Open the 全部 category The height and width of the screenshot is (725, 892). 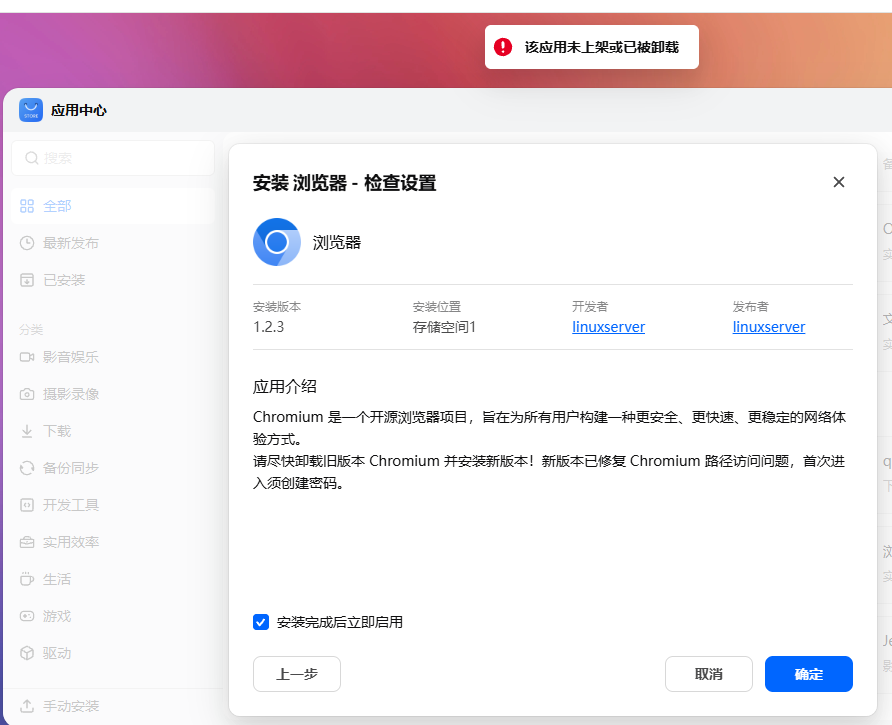57,206
